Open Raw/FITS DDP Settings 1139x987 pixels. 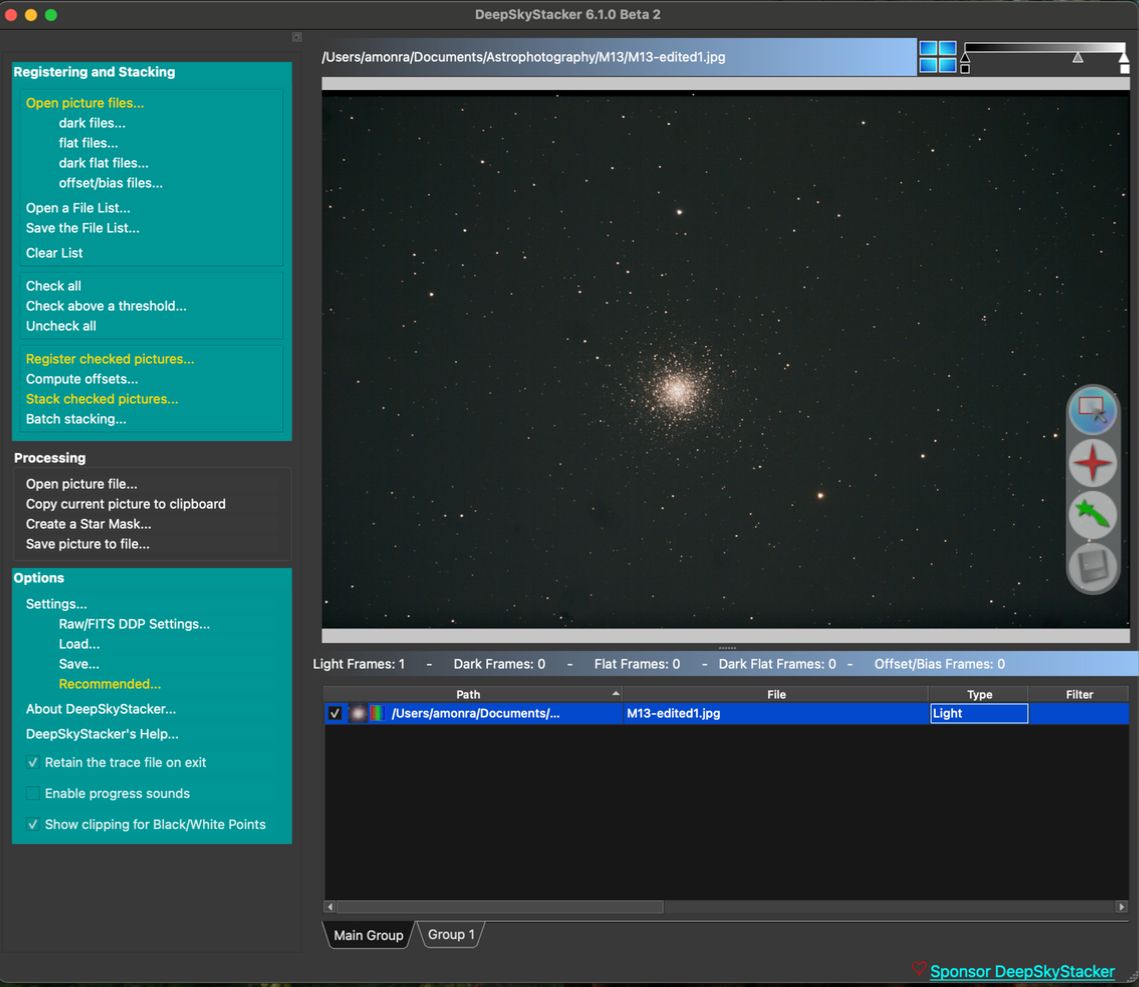point(134,624)
